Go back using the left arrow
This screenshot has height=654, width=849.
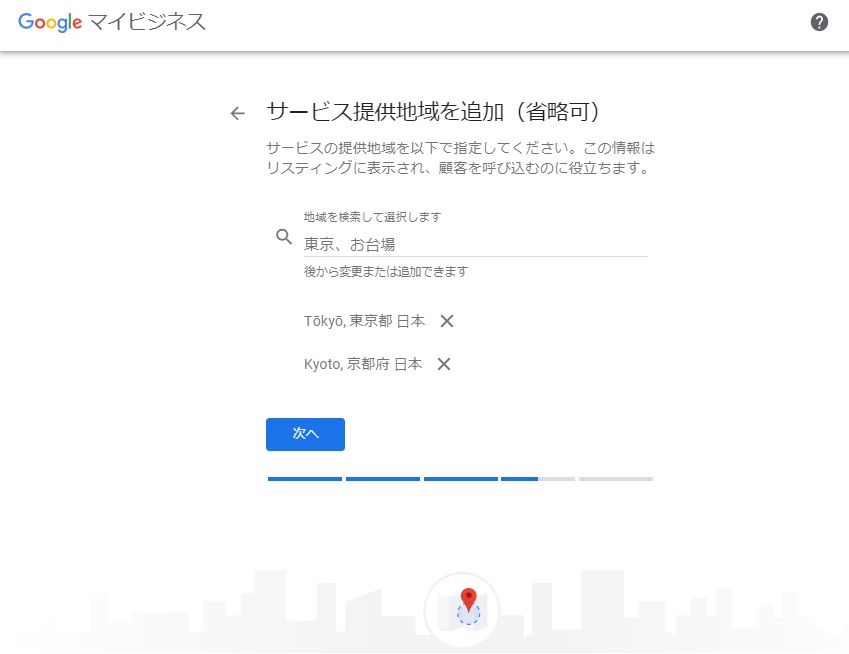point(237,113)
